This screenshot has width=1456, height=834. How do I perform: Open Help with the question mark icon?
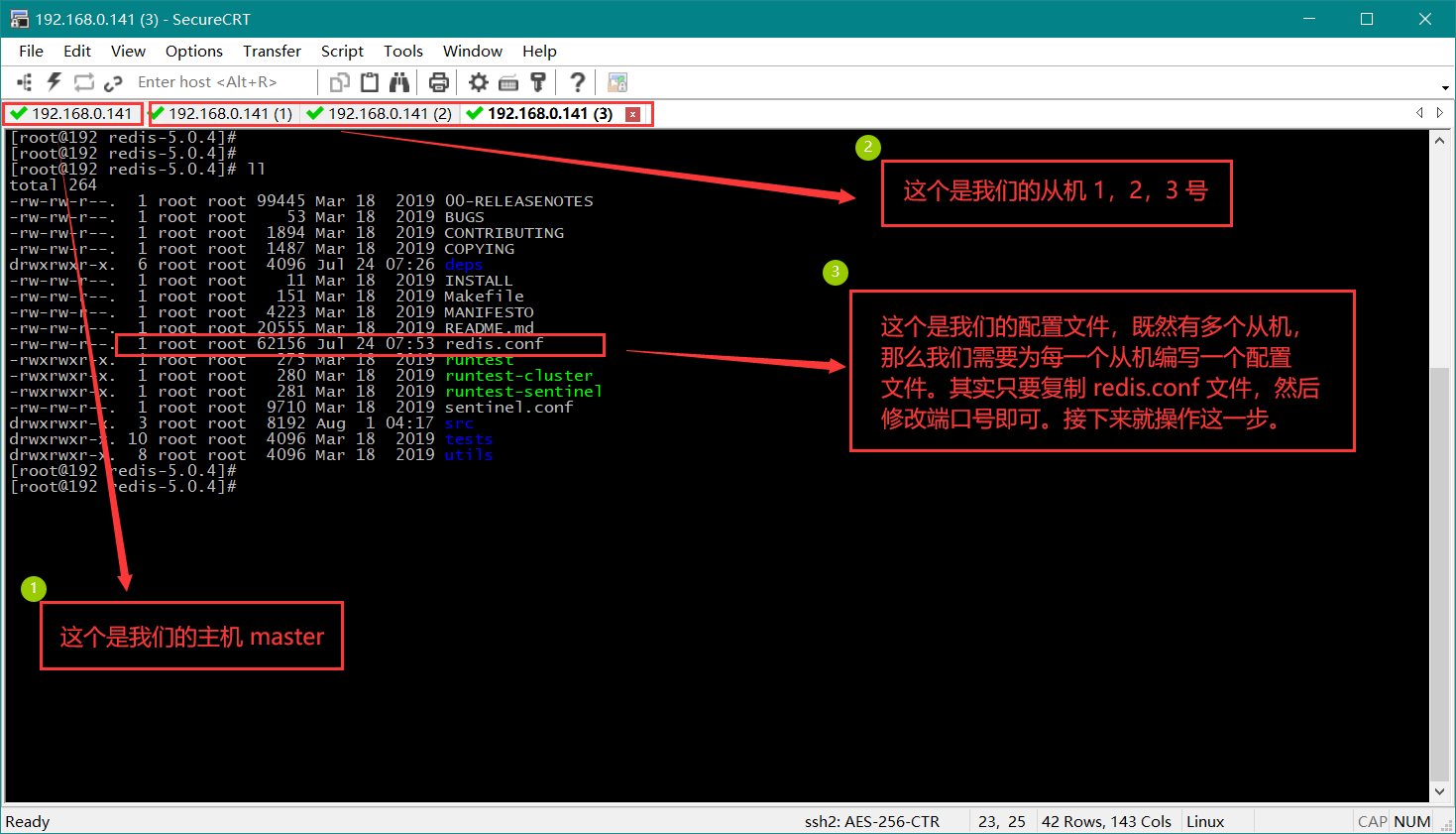pos(577,82)
